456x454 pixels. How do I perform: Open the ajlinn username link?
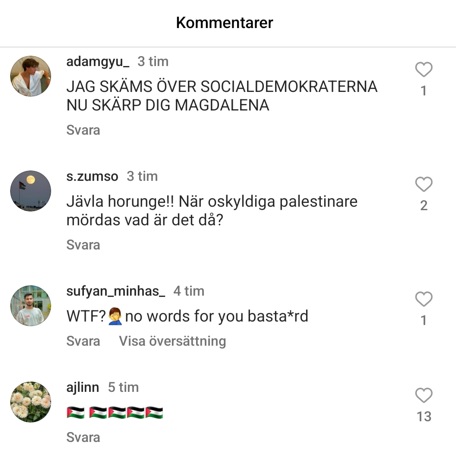tap(82, 388)
